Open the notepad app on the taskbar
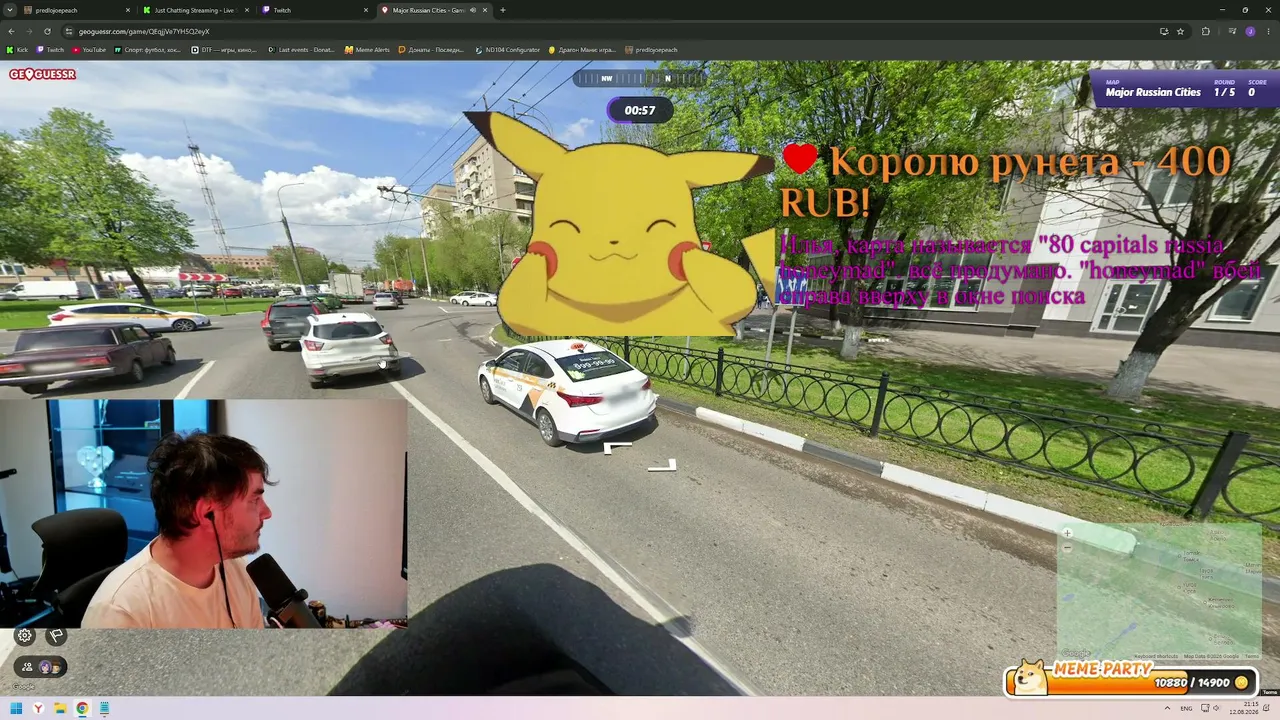Screen dimensions: 1280x720 (104, 709)
